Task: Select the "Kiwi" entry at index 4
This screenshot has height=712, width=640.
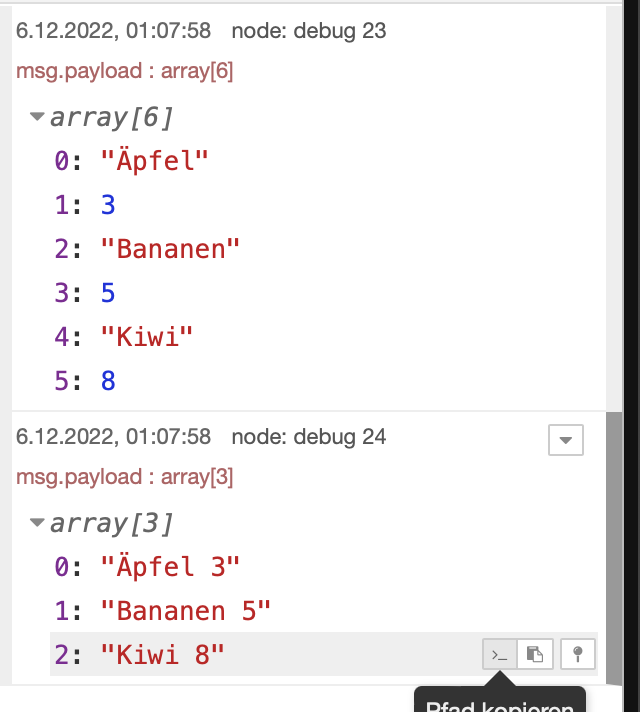Action: tap(146, 337)
